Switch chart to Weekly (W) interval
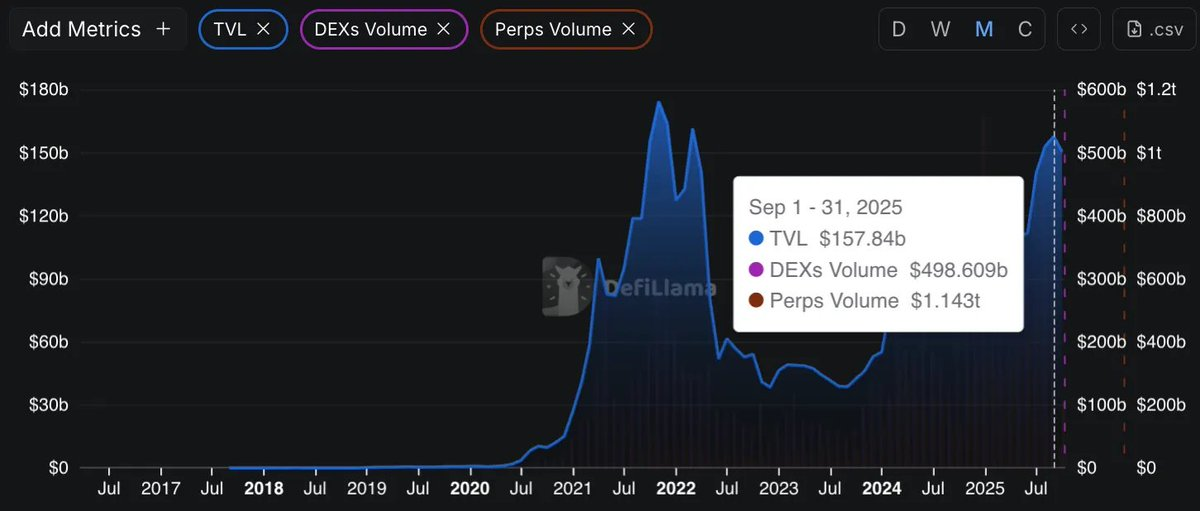 coord(940,29)
